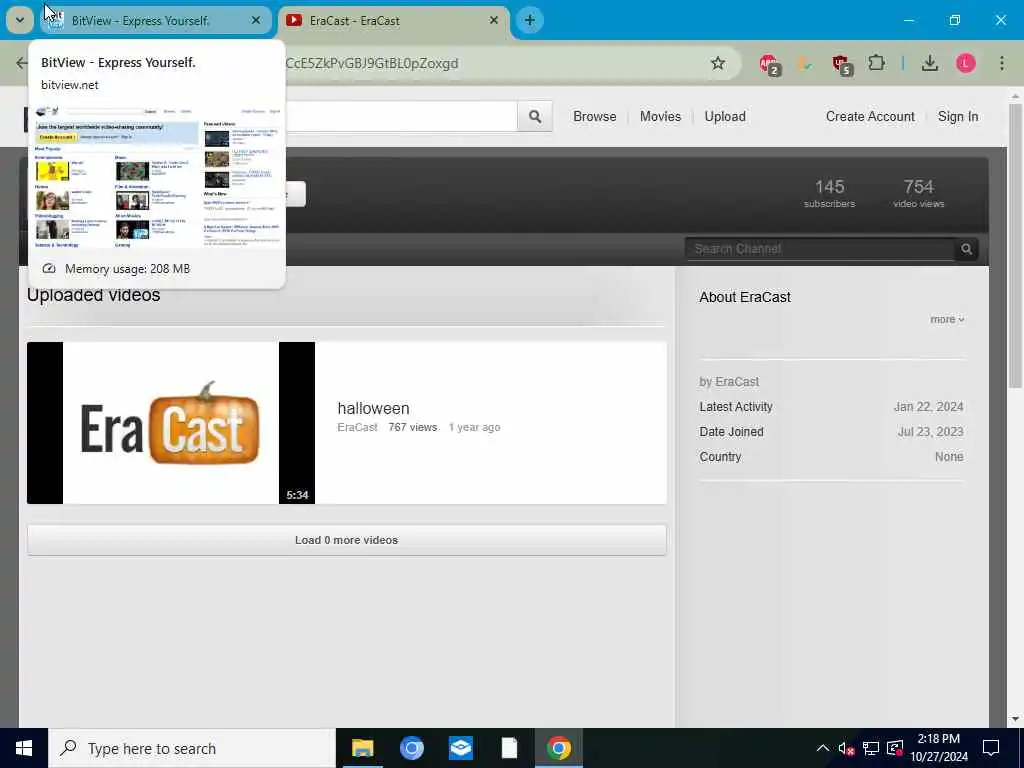Click the bitview.net preview thumbnail
Viewport: 1024px width, 768px height.
tap(157, 176)
